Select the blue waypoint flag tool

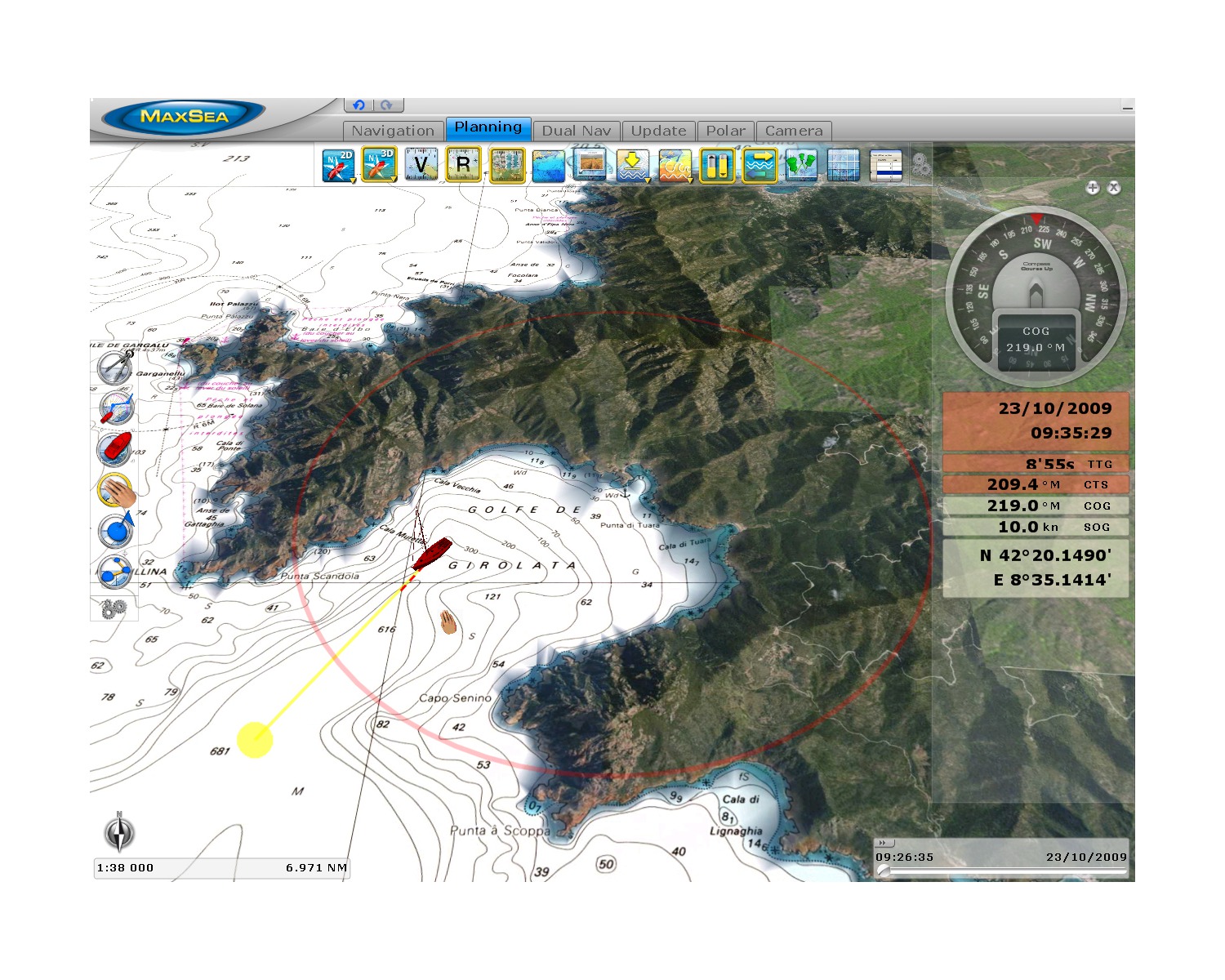[x=115, y=530]
